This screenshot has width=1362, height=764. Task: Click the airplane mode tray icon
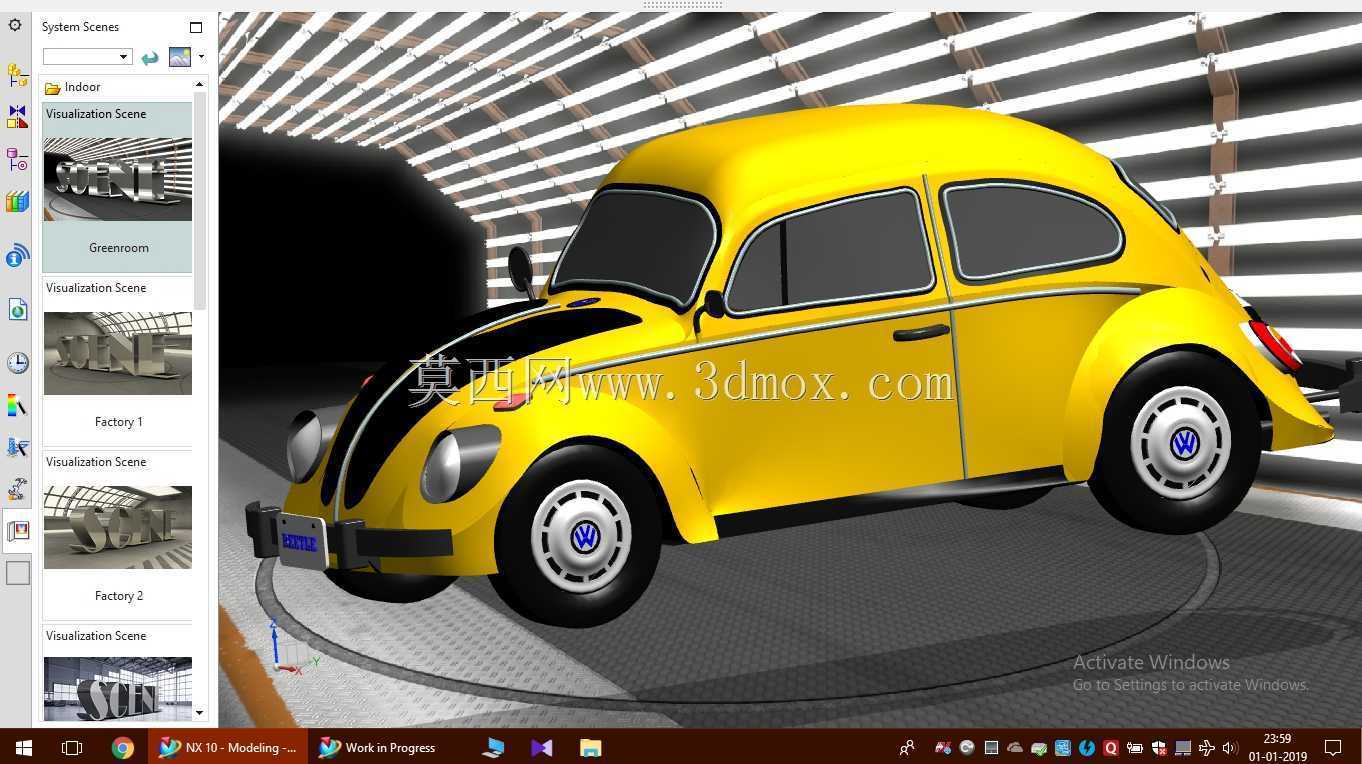pos(1207,747)
